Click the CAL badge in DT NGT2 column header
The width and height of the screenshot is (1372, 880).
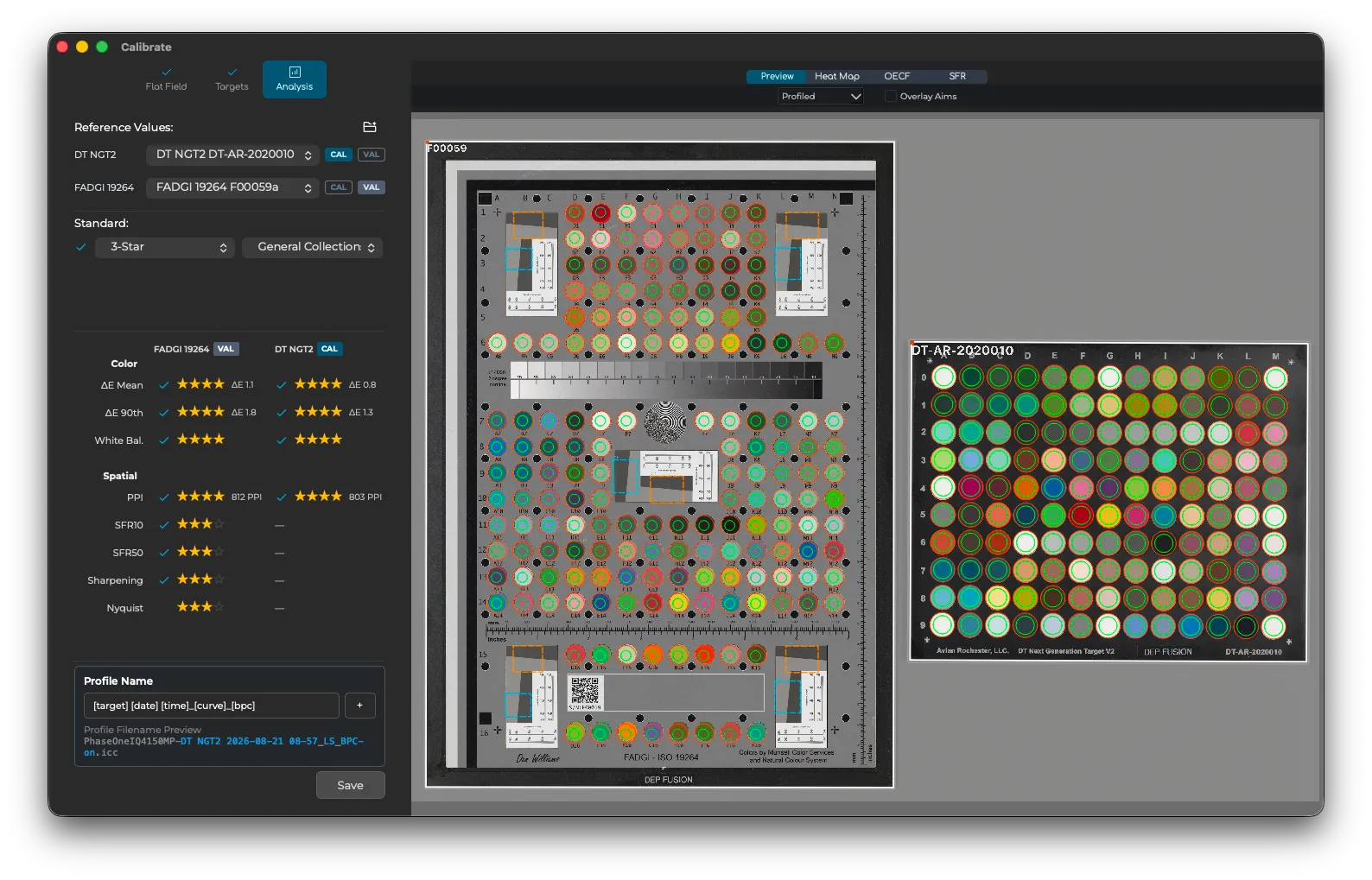coord(329,349)
